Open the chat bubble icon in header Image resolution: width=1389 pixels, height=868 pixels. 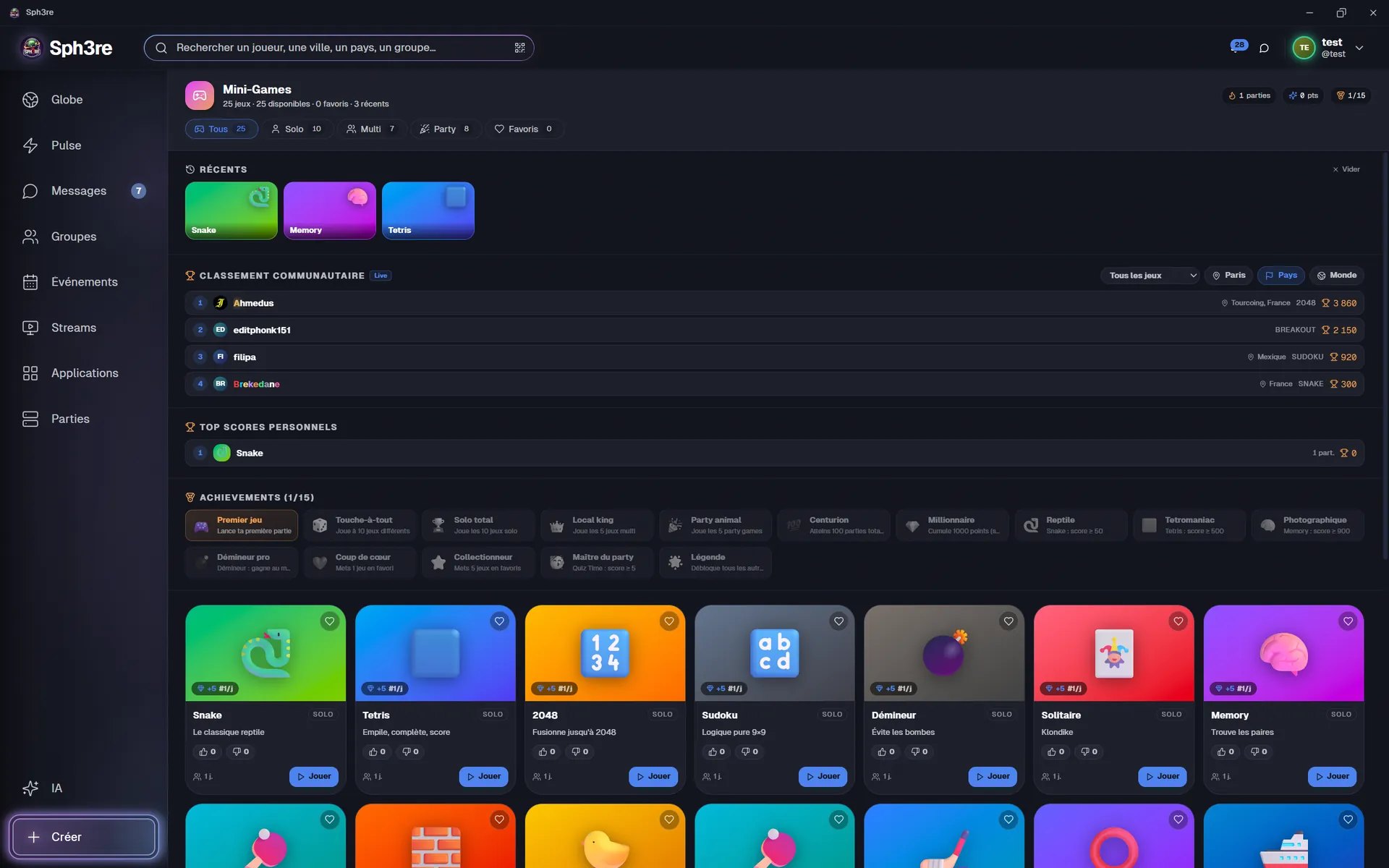click(1264, 48)
